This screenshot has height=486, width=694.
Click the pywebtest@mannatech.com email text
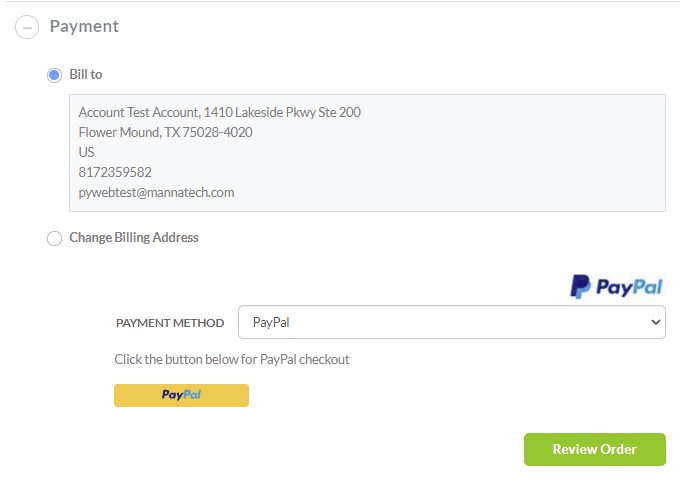tap(156, 193)
